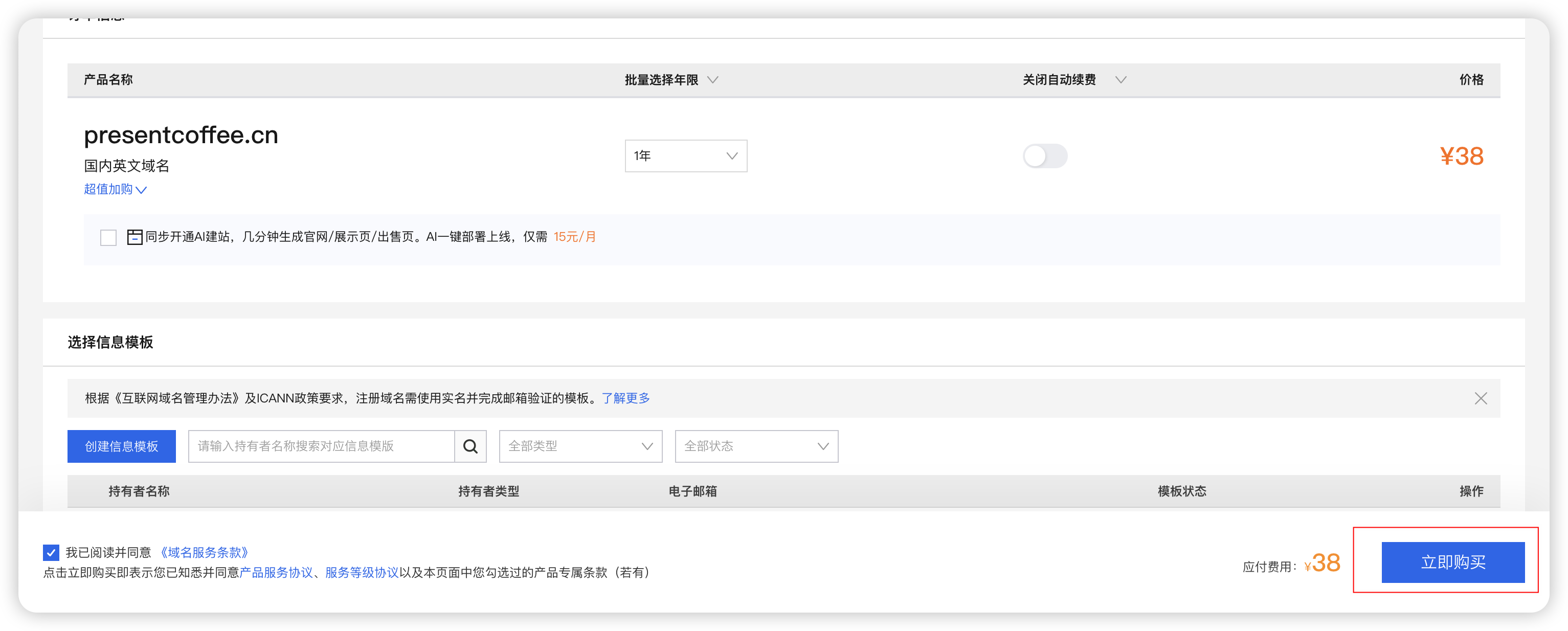Open the 服务等级协议 link
The height and width of the screenshot is (631, 1568).
point(362,572)
